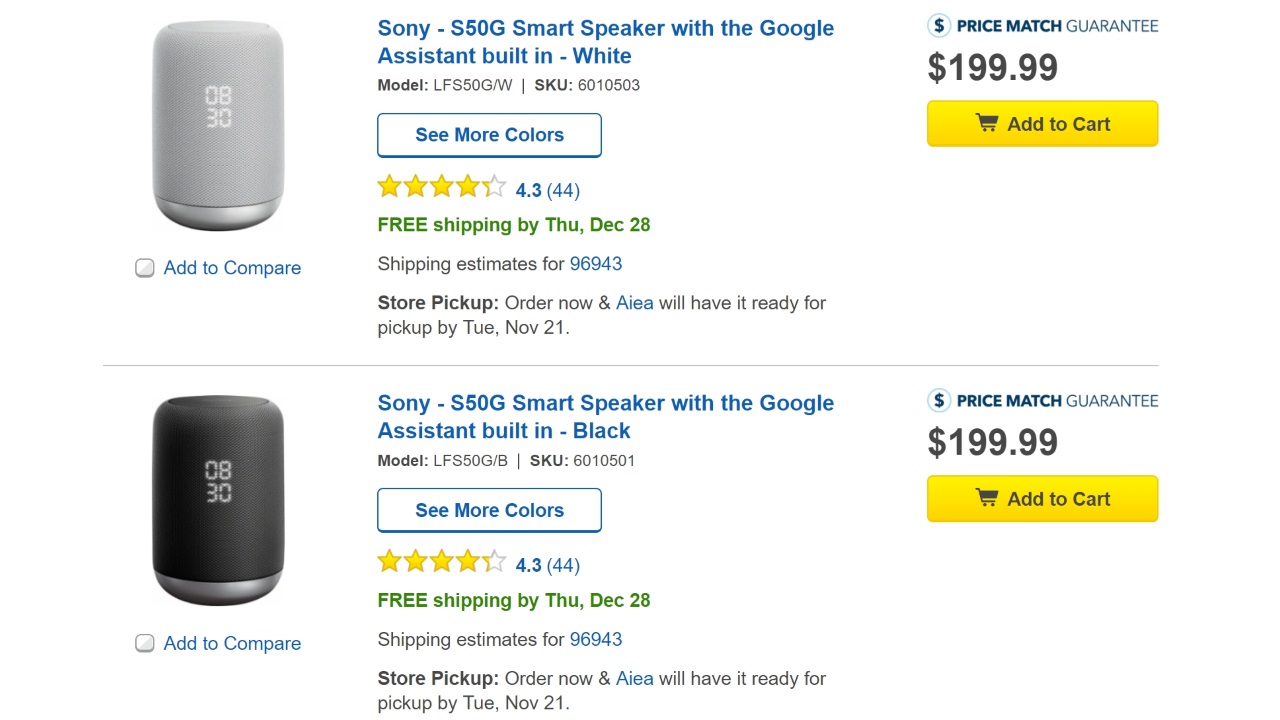The image size is (1280, 720).
Task: Click star rating of Black S50G speaker
Action: click(442, 562)
